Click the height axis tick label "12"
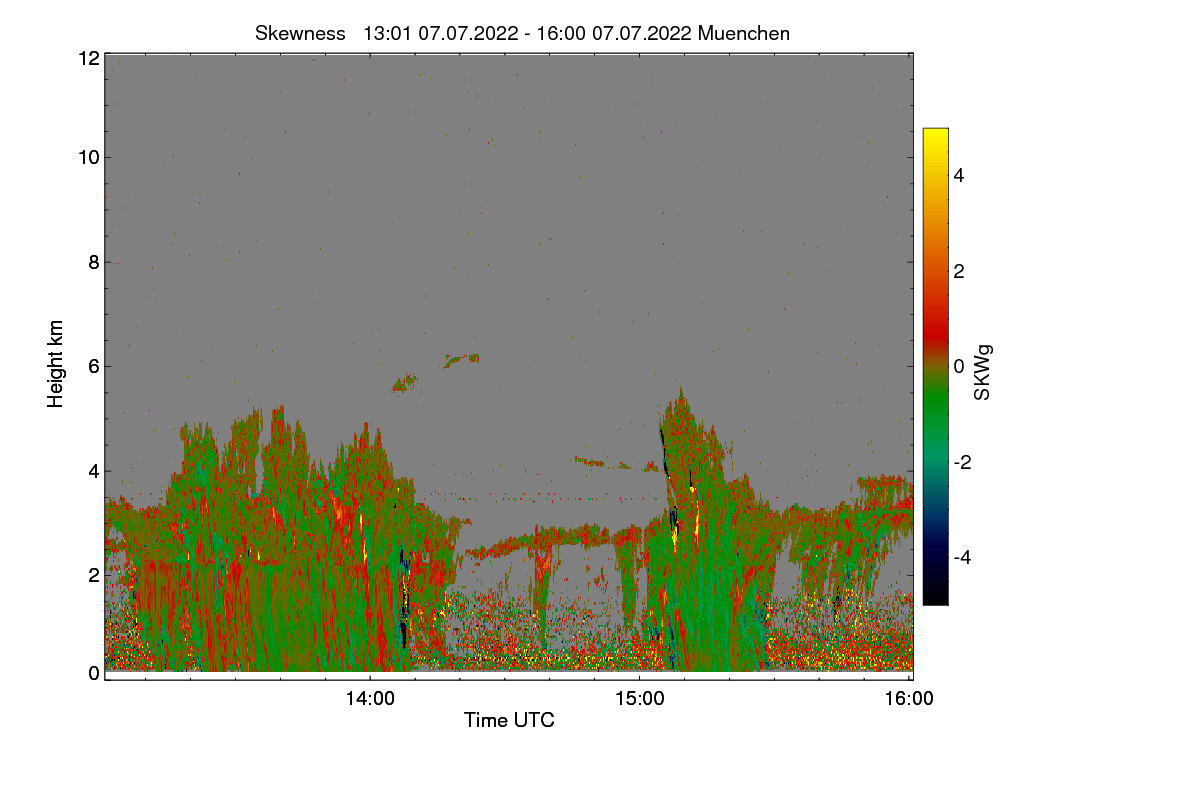 [89, 58]
